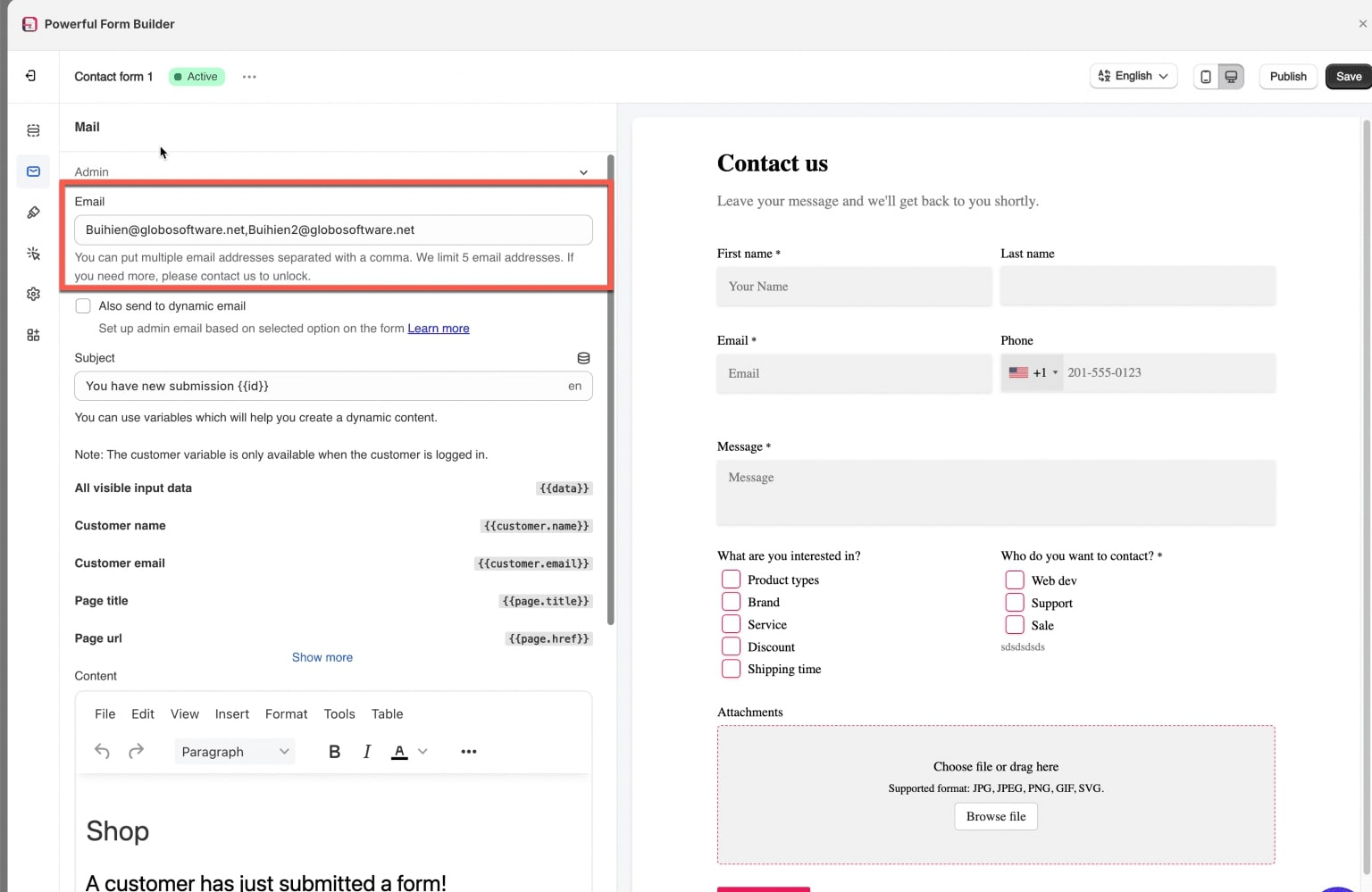Open the English language dropdown

point(1134,76)
